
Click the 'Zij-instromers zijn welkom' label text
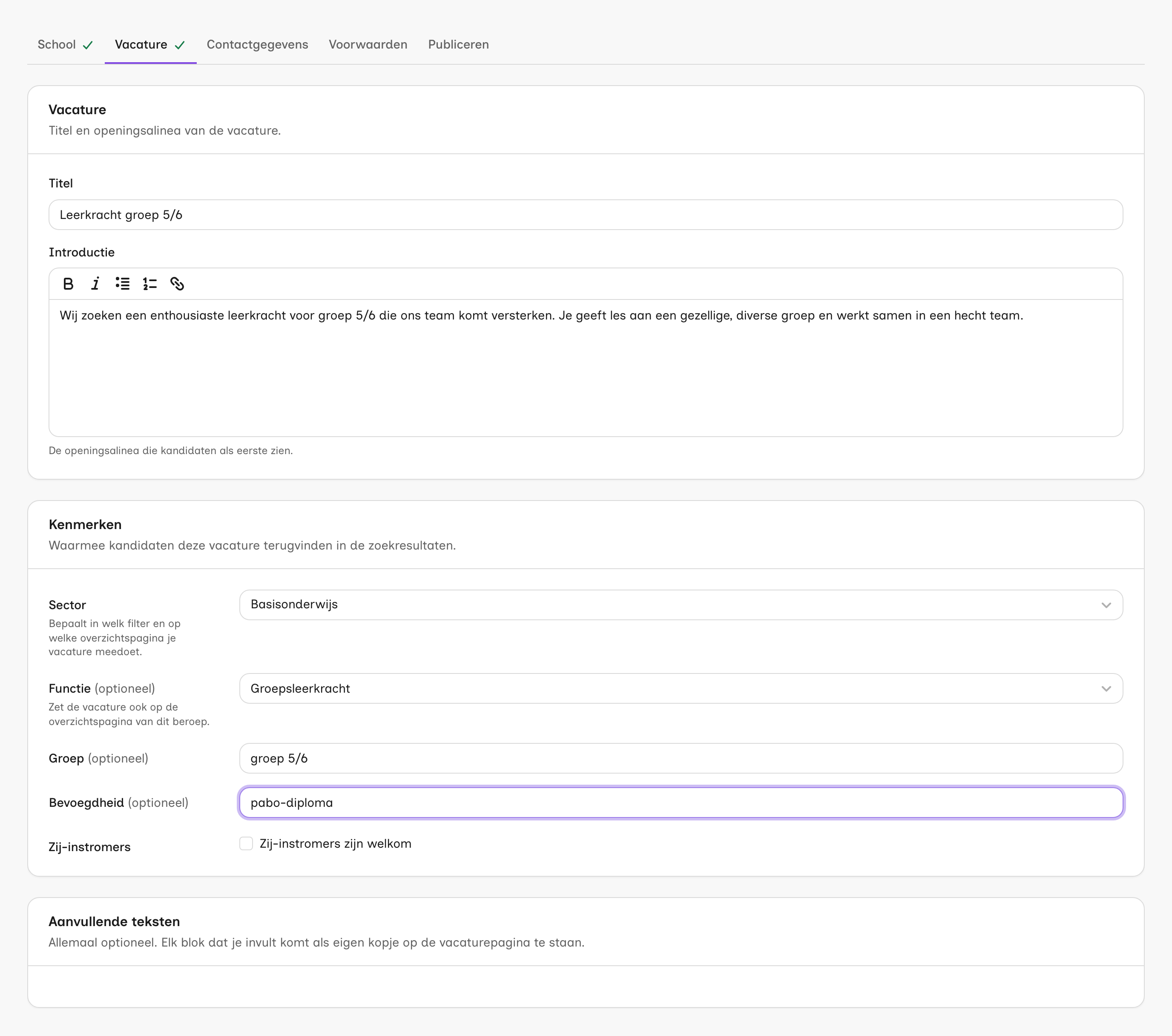[336, 844]
